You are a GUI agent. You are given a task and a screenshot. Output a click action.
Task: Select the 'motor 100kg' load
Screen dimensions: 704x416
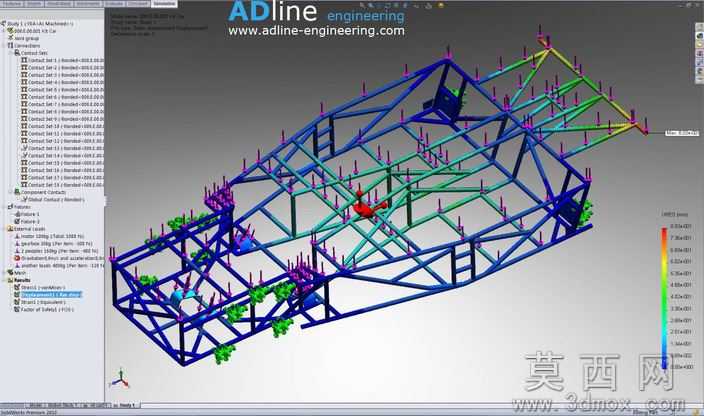coord(52,236)
